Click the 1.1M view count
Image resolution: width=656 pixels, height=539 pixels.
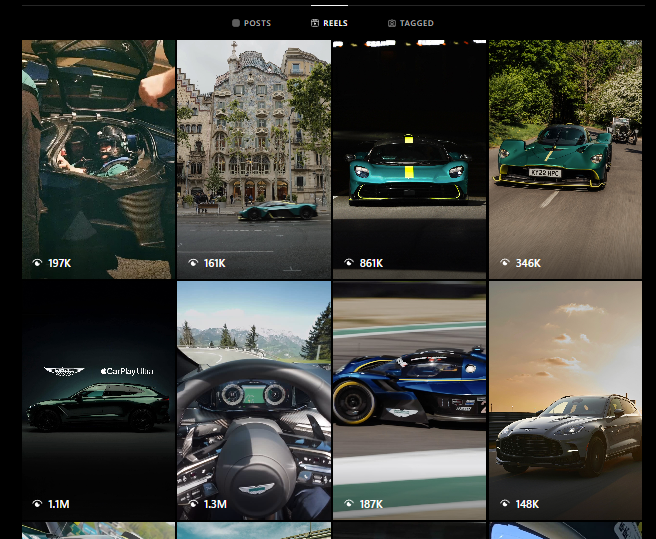coord(59,504)
